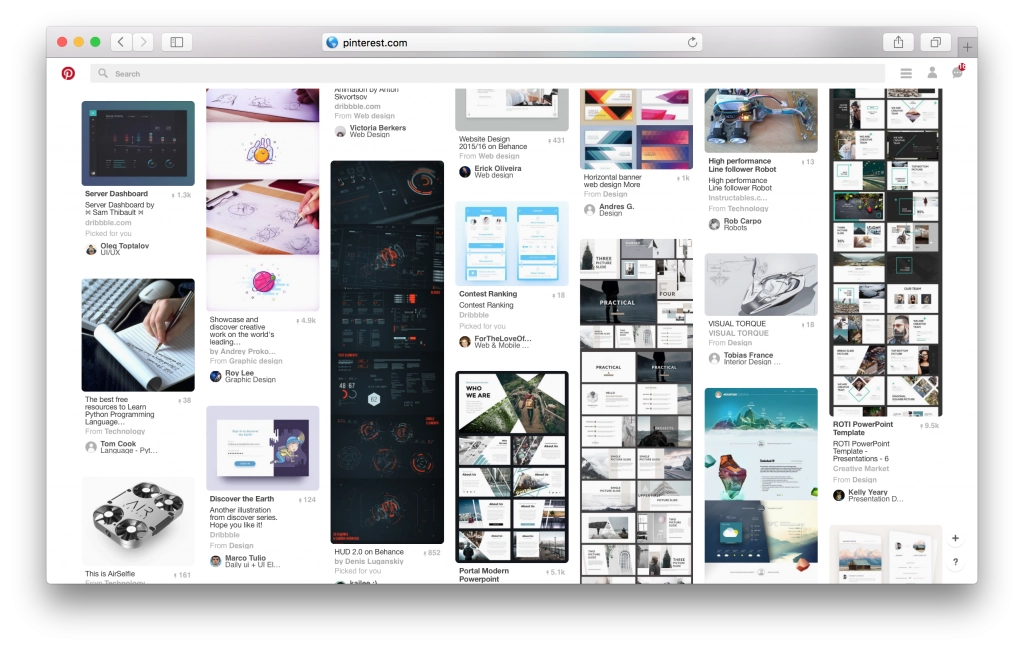Open the VISUAL TORQUE sketch image
The image size is (1024, 650).
761,285
